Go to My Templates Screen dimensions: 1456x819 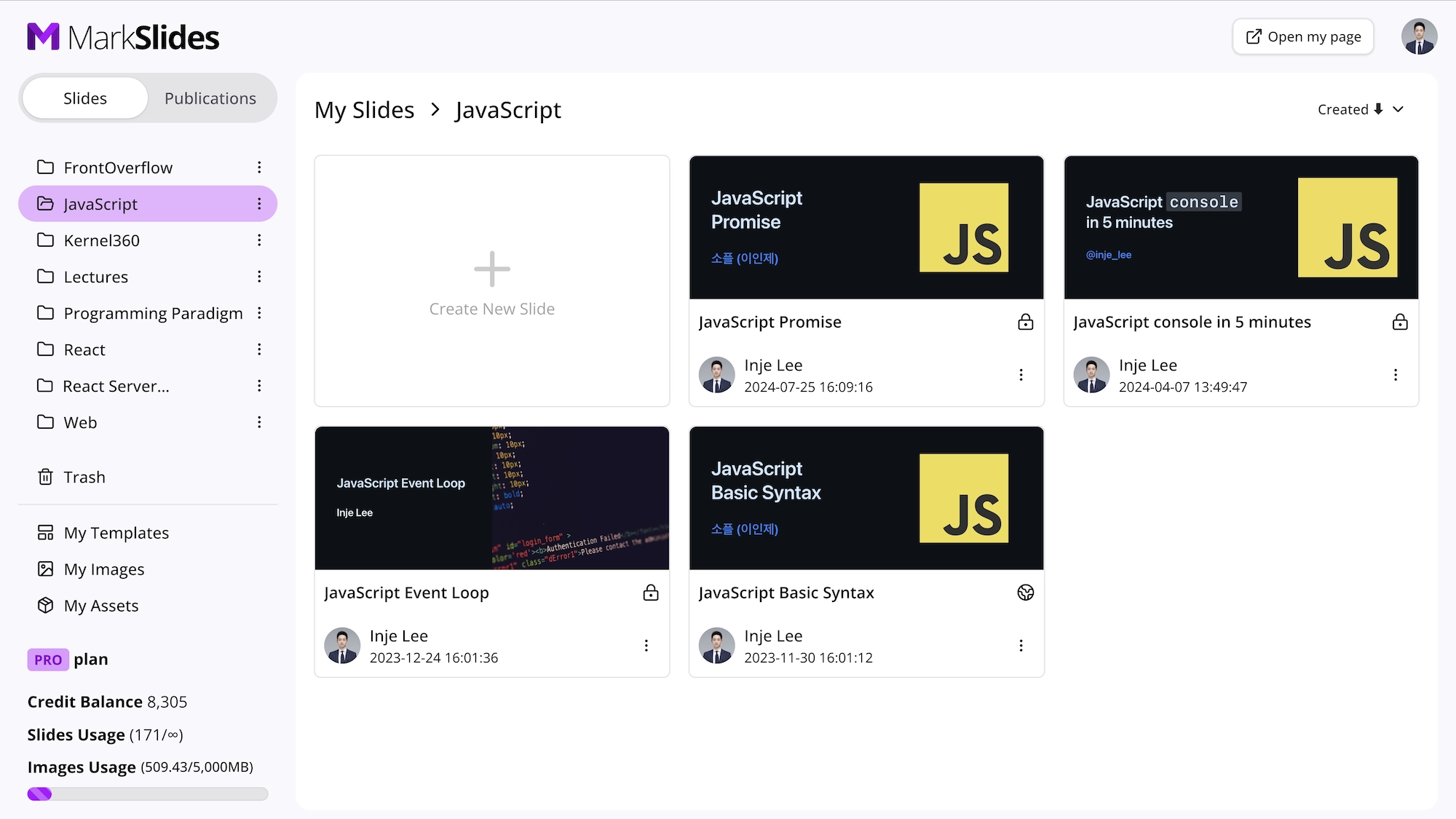coord(148,533)
